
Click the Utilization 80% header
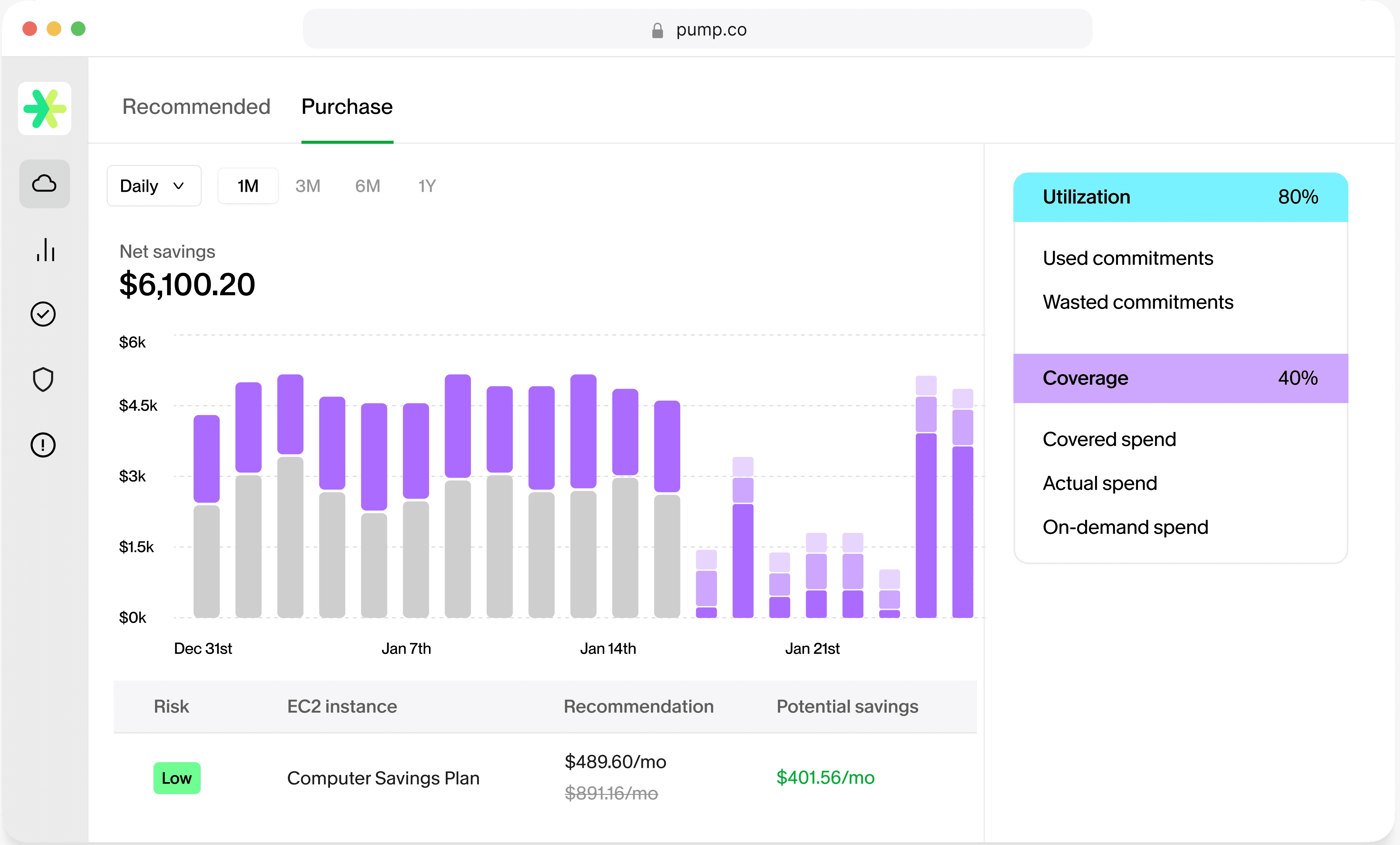tap(1180, 197)
